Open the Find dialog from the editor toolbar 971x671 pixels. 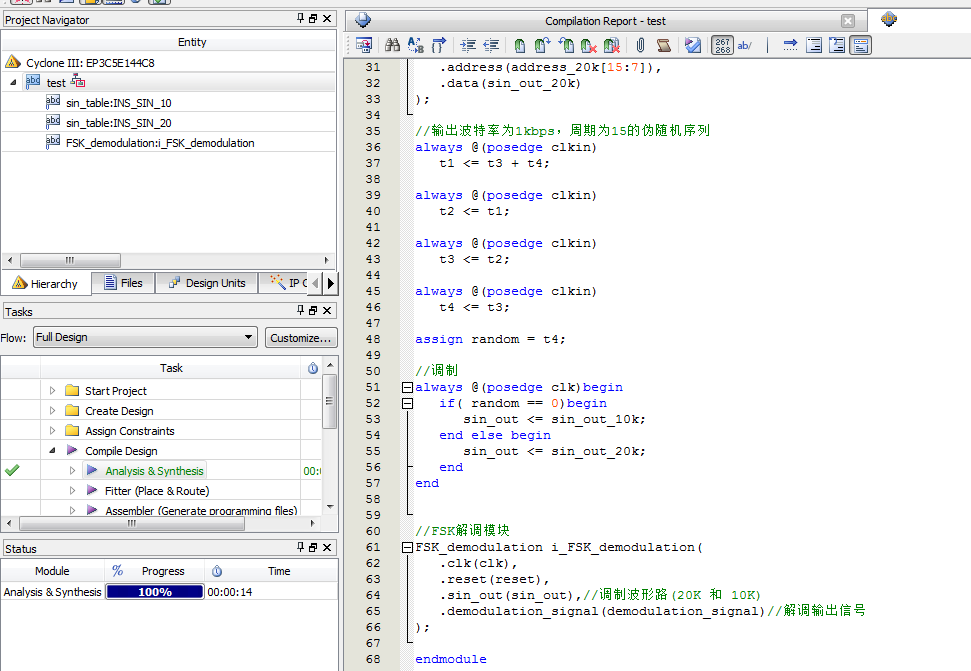[x=393, y=45]
